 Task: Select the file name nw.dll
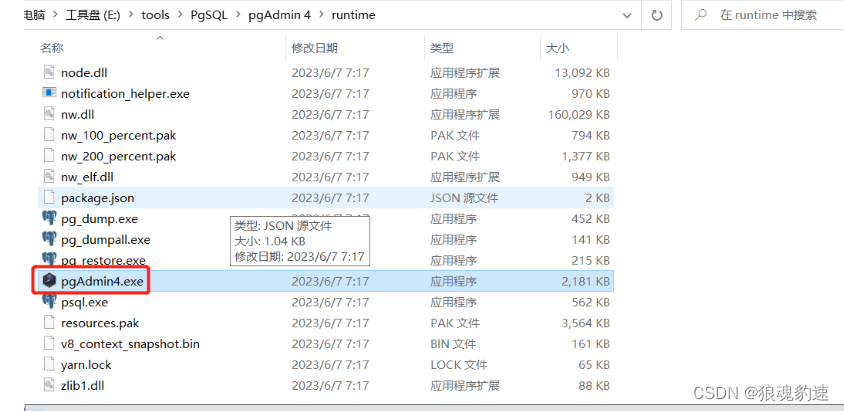click(78, 115)
